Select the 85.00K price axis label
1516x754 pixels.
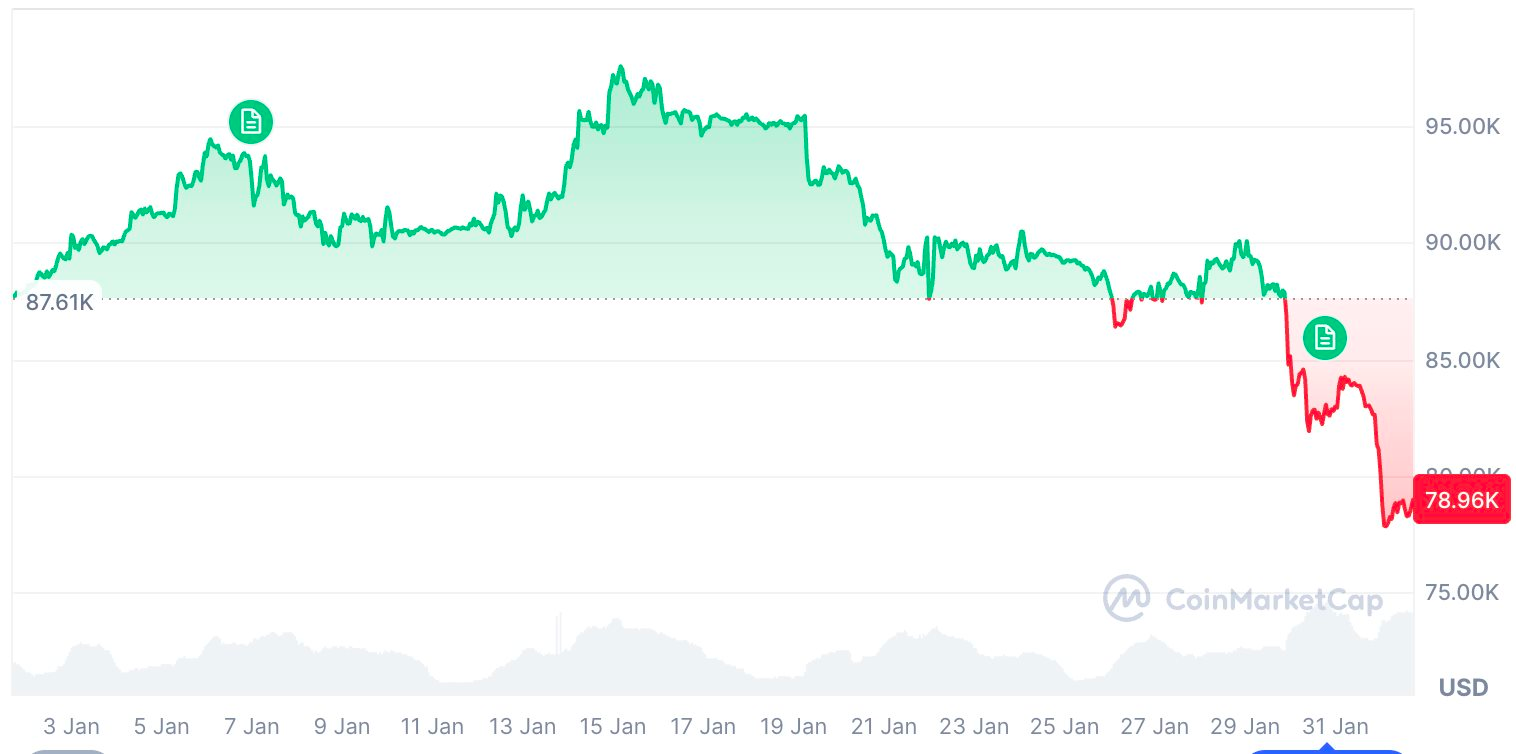click(x=1463, y=360)
